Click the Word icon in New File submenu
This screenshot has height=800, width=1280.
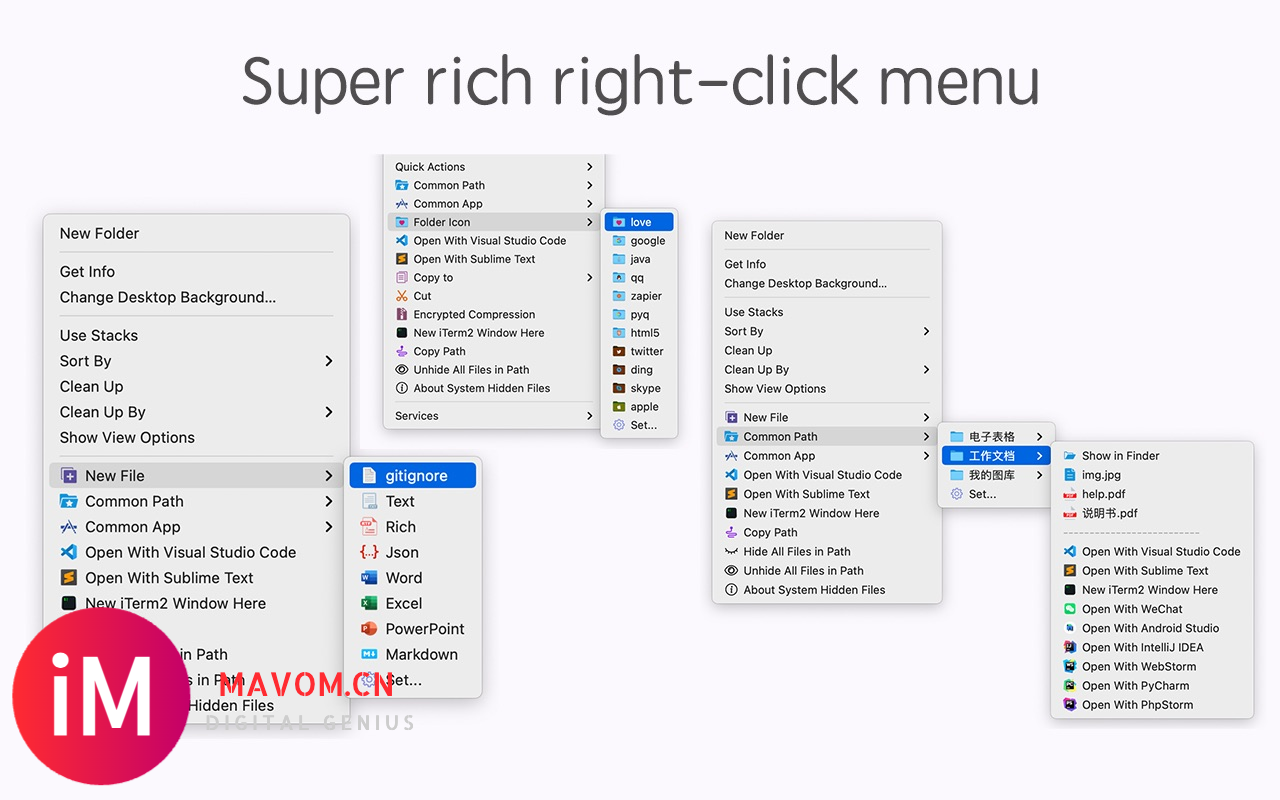click(x=368, y=578)
